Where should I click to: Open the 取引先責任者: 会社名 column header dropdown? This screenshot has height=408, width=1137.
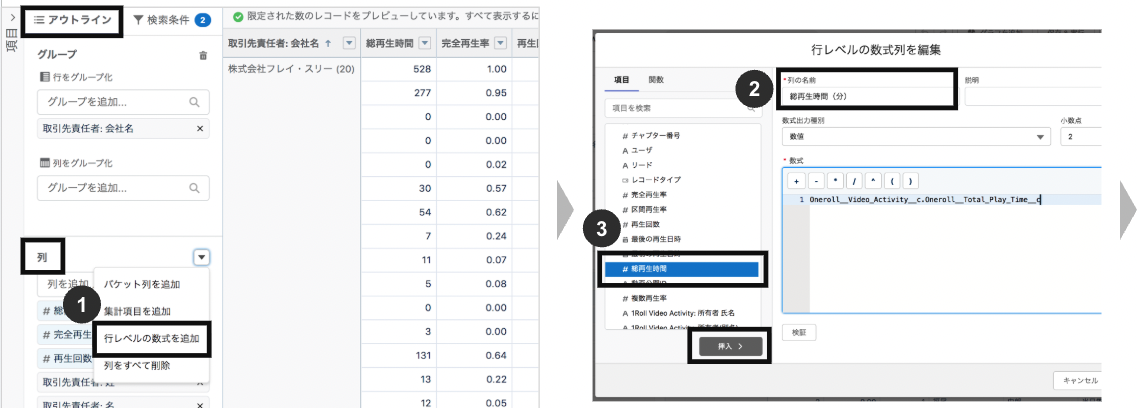(349, 43)
